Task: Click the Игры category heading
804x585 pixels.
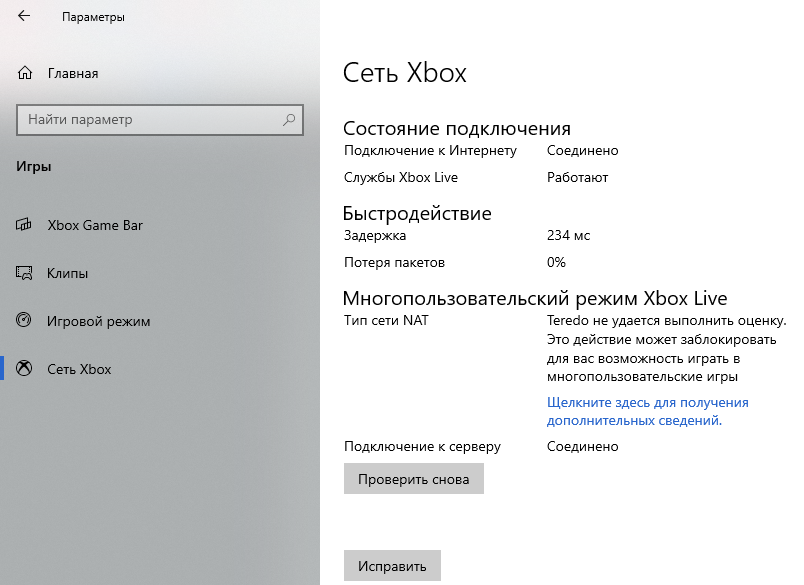Action: coord(34,167)
